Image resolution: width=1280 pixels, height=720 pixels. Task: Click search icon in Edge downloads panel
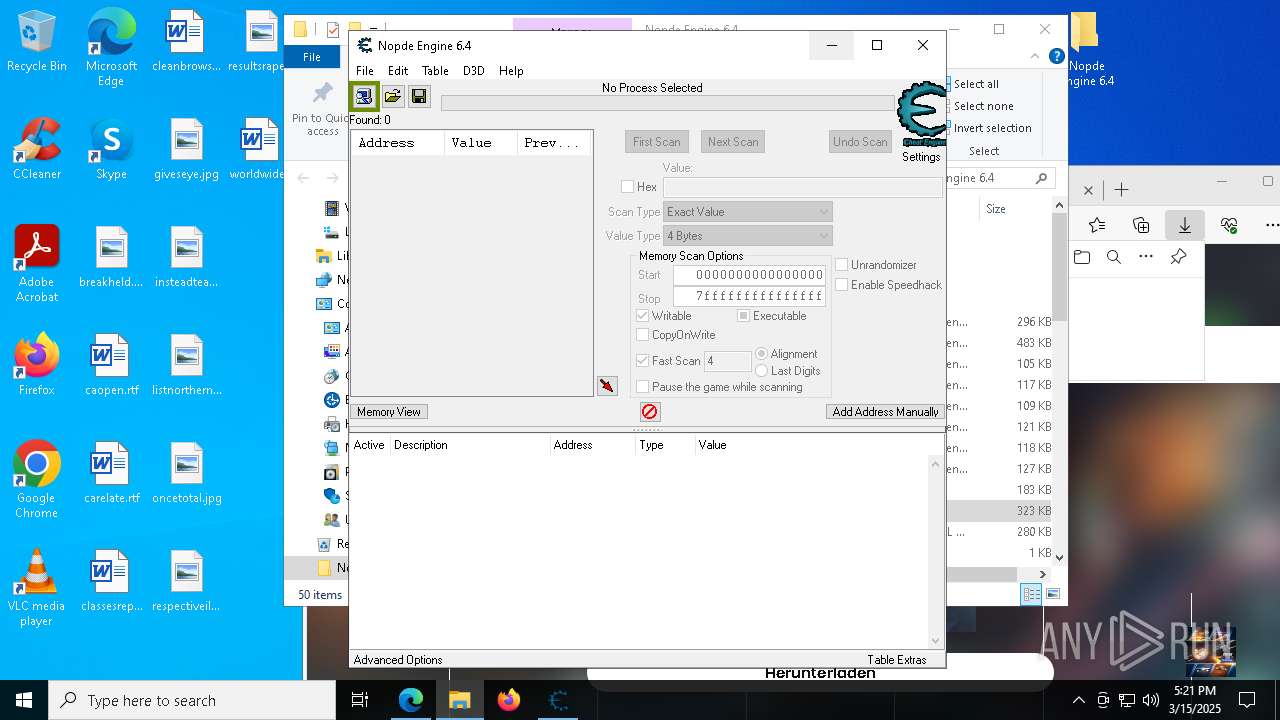[1114, 257]
